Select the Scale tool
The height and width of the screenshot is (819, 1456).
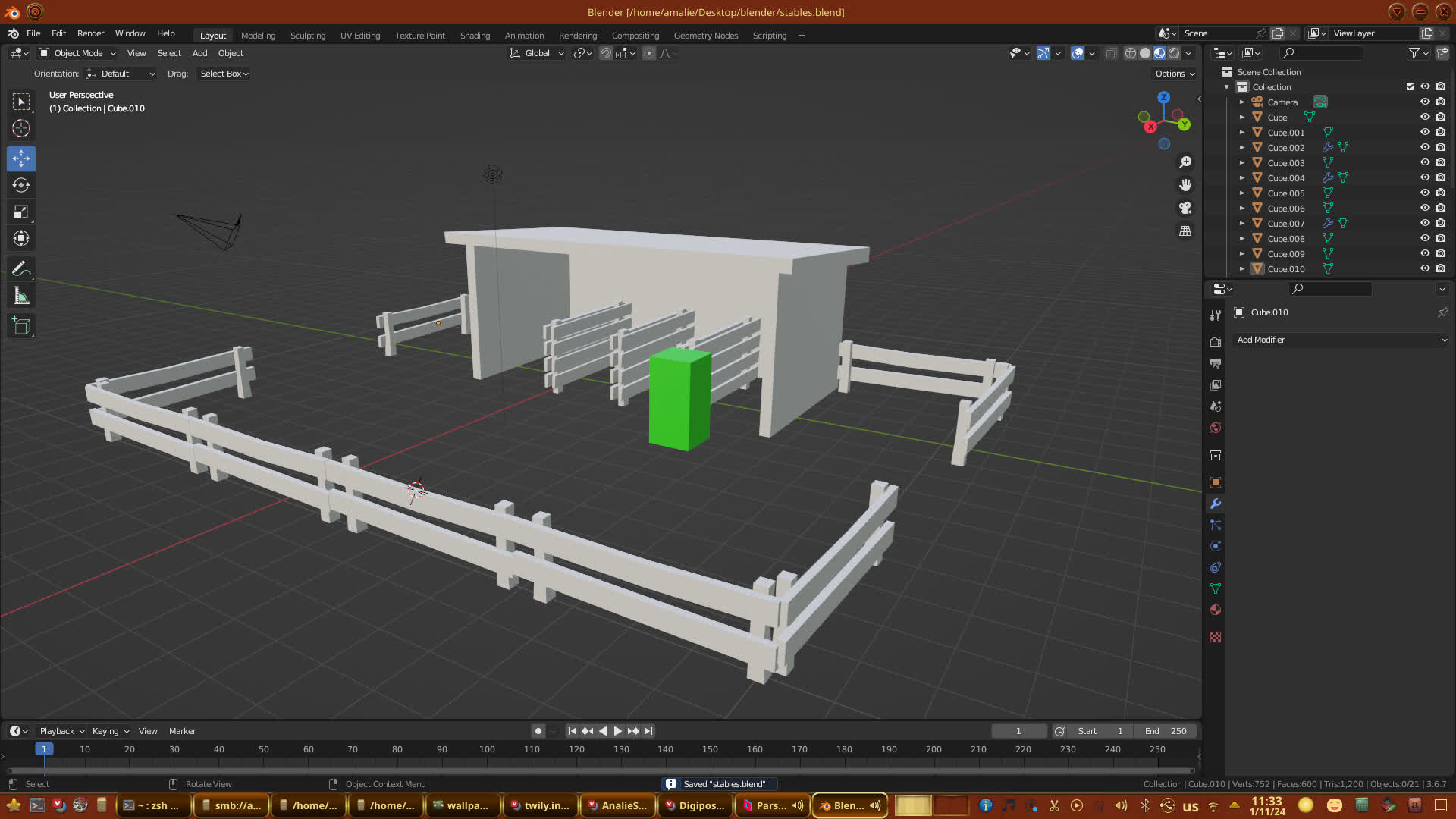click(x=21, y=212)
